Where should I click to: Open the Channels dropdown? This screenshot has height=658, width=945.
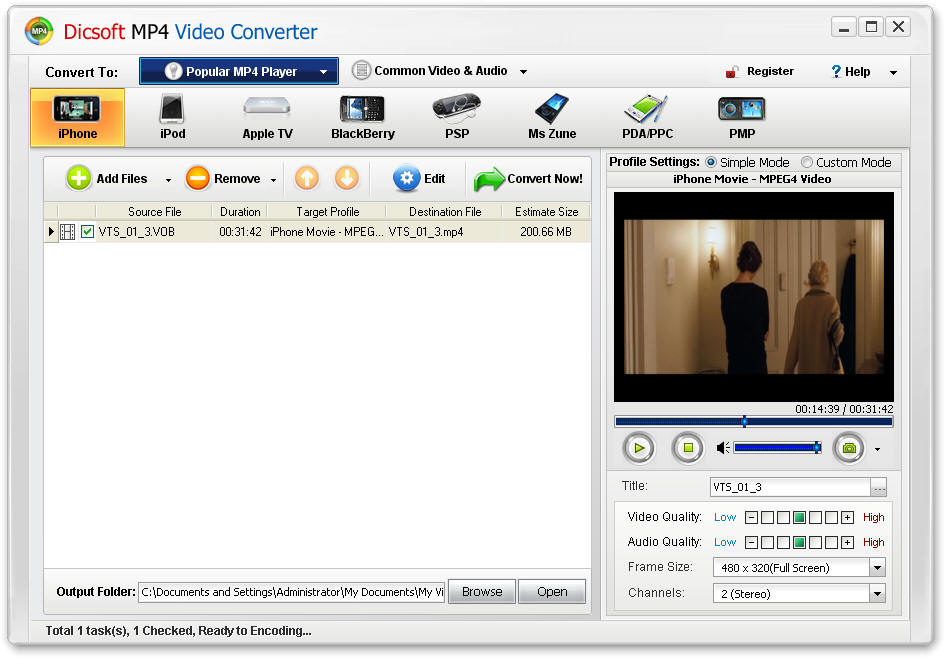(878, 594)
